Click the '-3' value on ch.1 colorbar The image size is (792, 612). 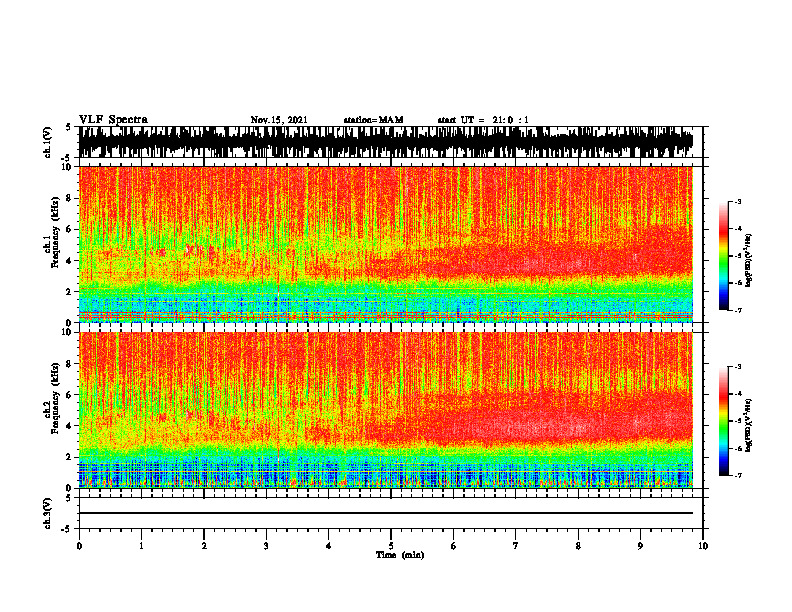coord(738,202)
